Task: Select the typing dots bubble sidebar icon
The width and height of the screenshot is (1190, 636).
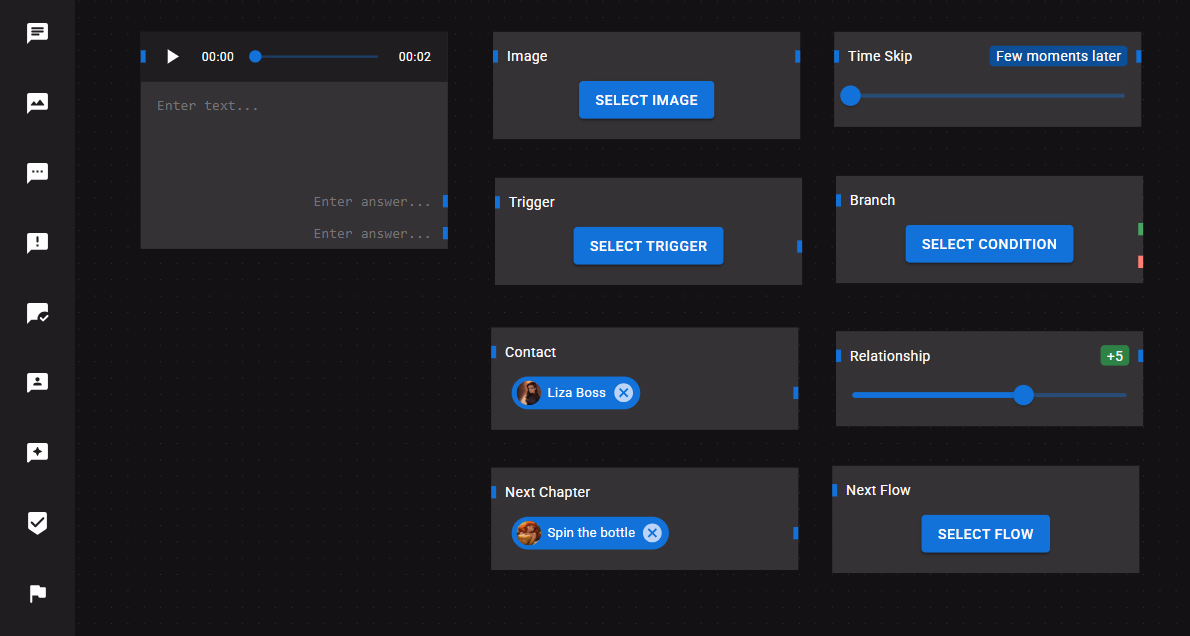Action: 37,173
